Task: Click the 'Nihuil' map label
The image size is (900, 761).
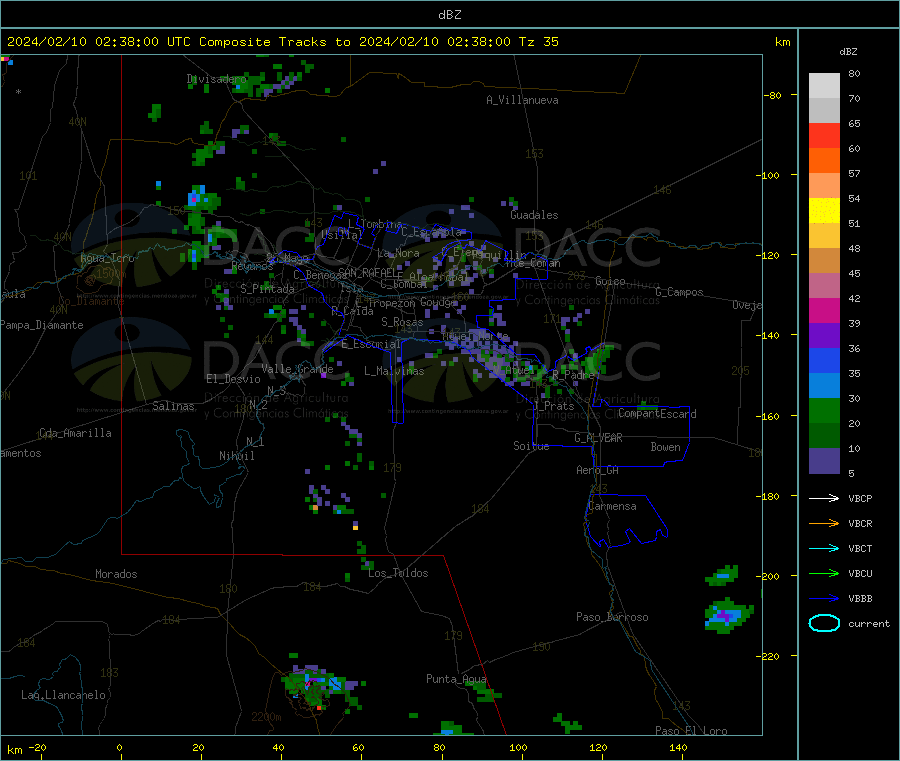Action: (x=237, y=456)
